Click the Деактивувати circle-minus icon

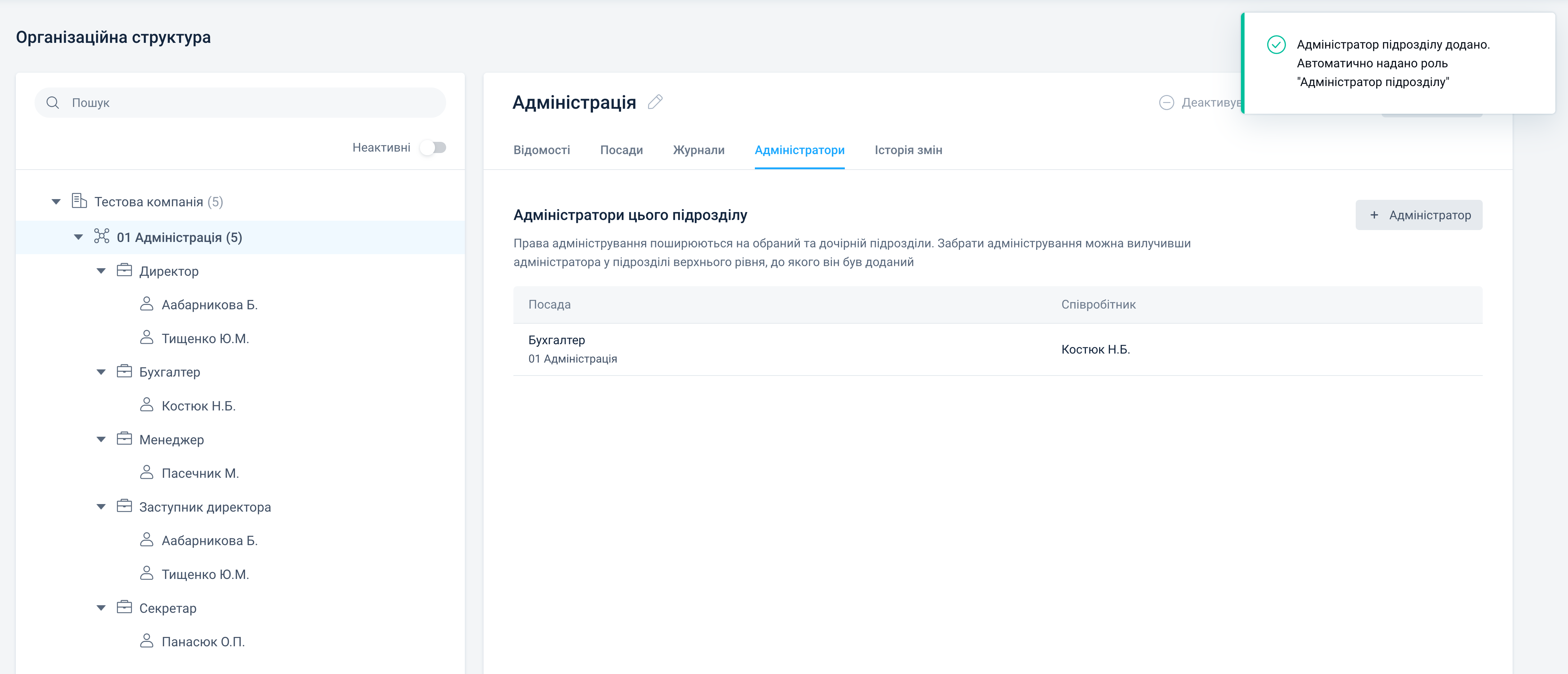(x=1166, y=102)
